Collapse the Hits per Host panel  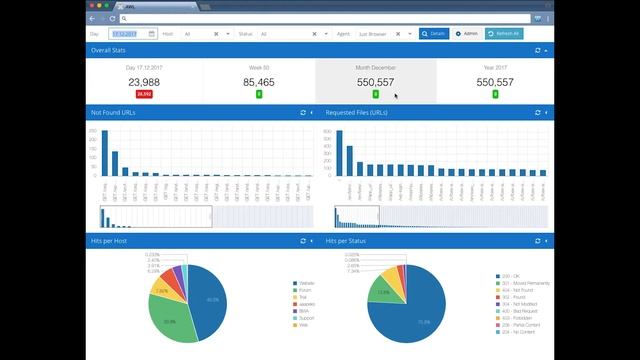point(311,241)
